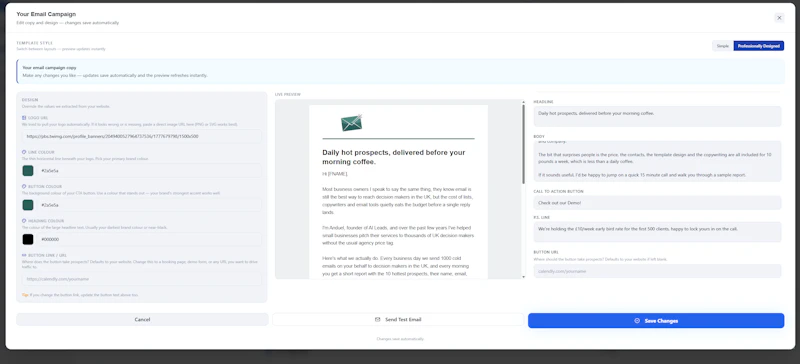The image size is (800, 364).
Task: Click the preview scrollbar up arrow
Action: [523, 102]
